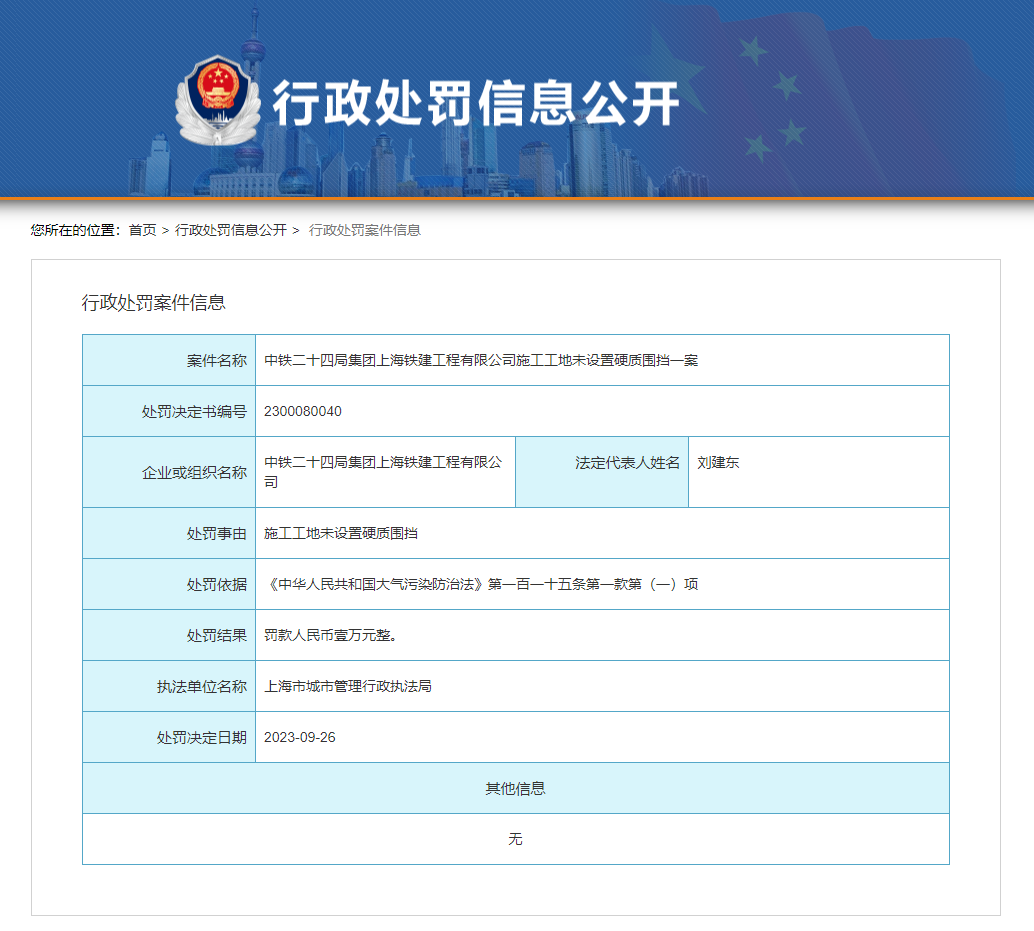Select the 案件名称 label cell

coord(169,360)
